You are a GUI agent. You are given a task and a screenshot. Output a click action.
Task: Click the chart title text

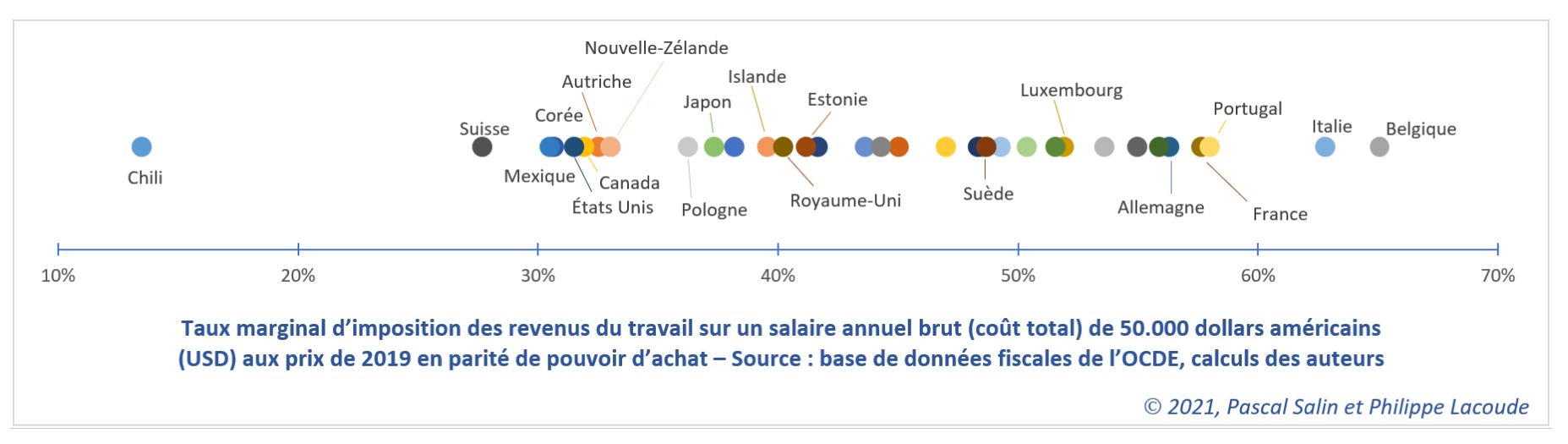tap(781, 343)
